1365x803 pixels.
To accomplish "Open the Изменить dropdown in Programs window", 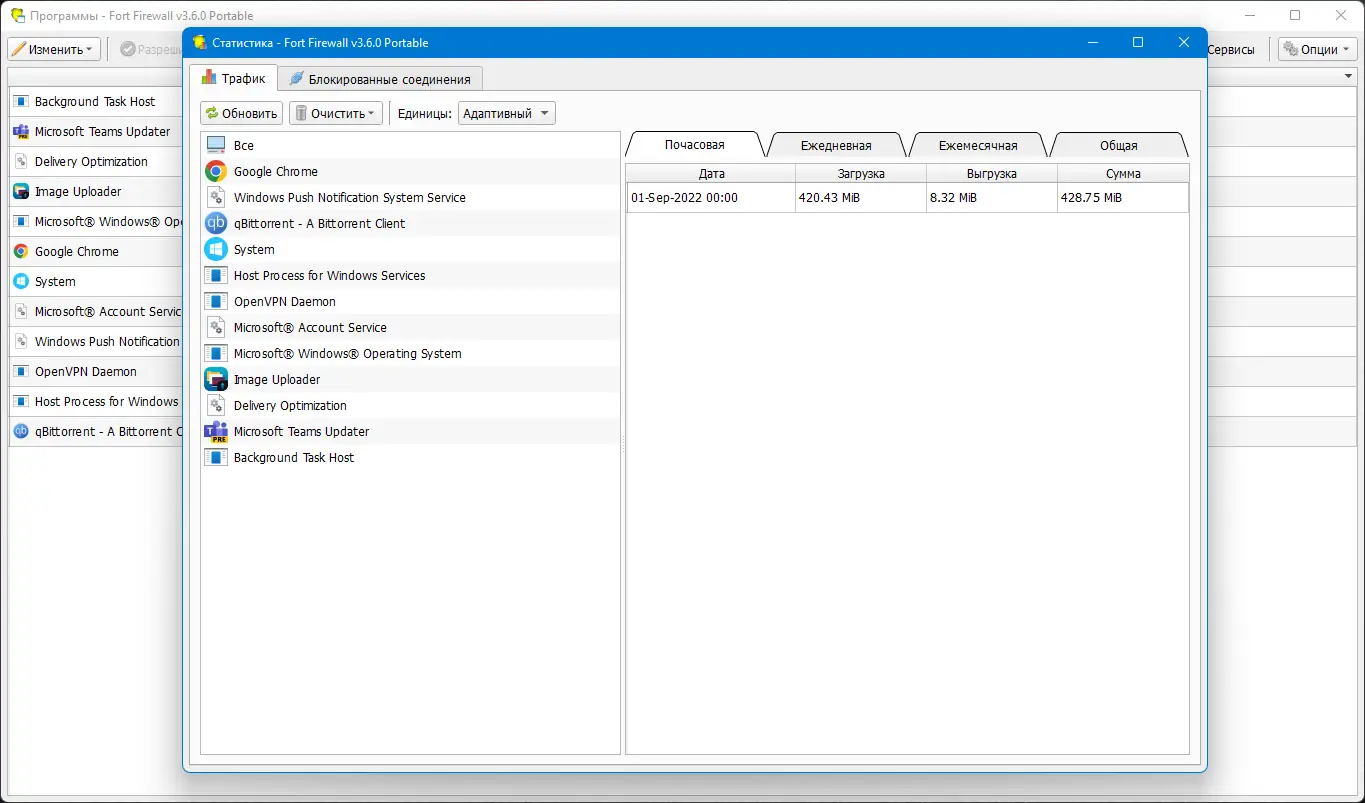I will (x=54, y=49).
